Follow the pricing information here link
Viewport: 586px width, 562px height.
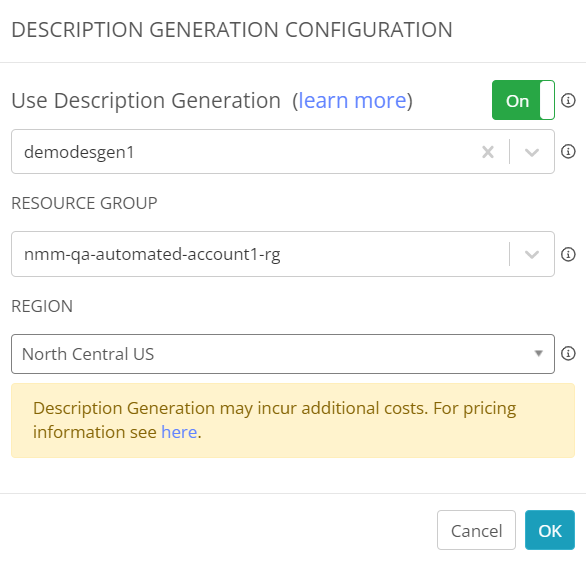pyautogui.click(x=179, y=432)
